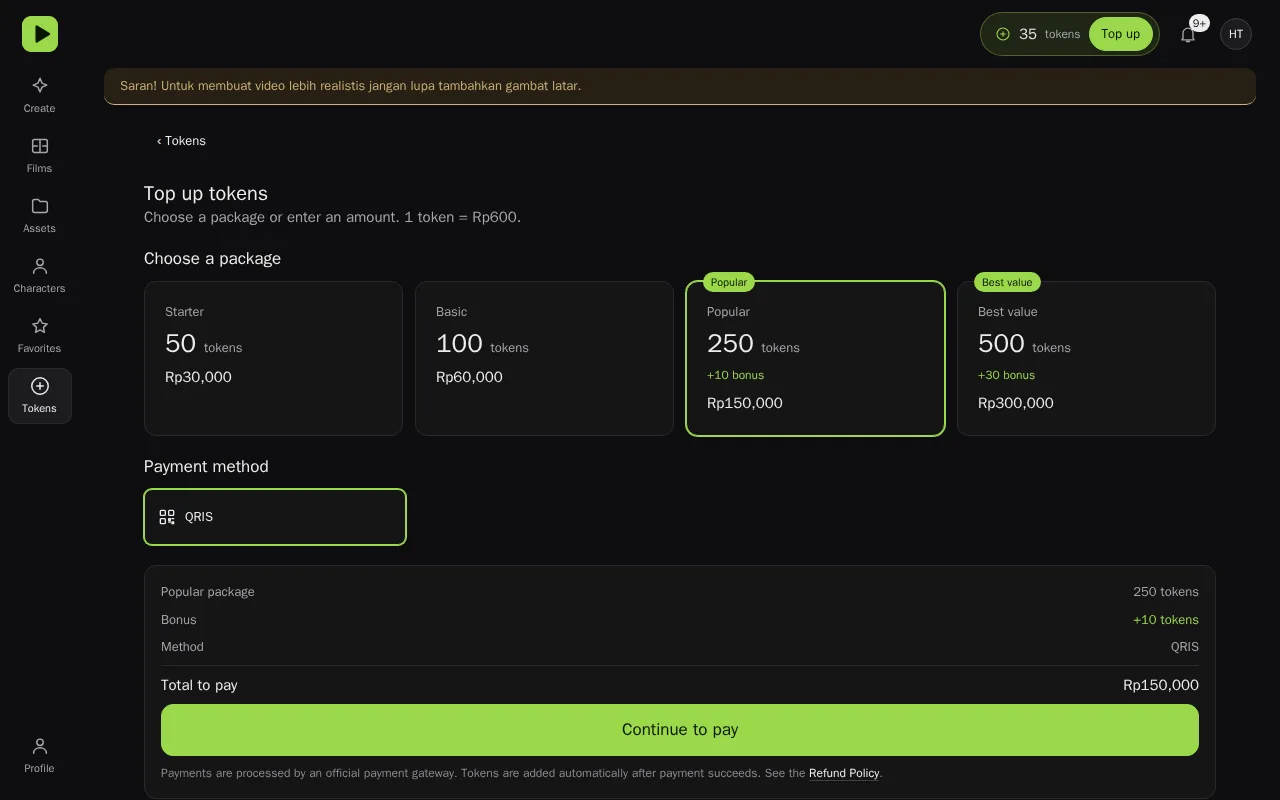Viewport: 1280px width, 800px height.
Task: Choose the Popular 250 tokens package
Action: pyautogui.click(x=815, y=358)
